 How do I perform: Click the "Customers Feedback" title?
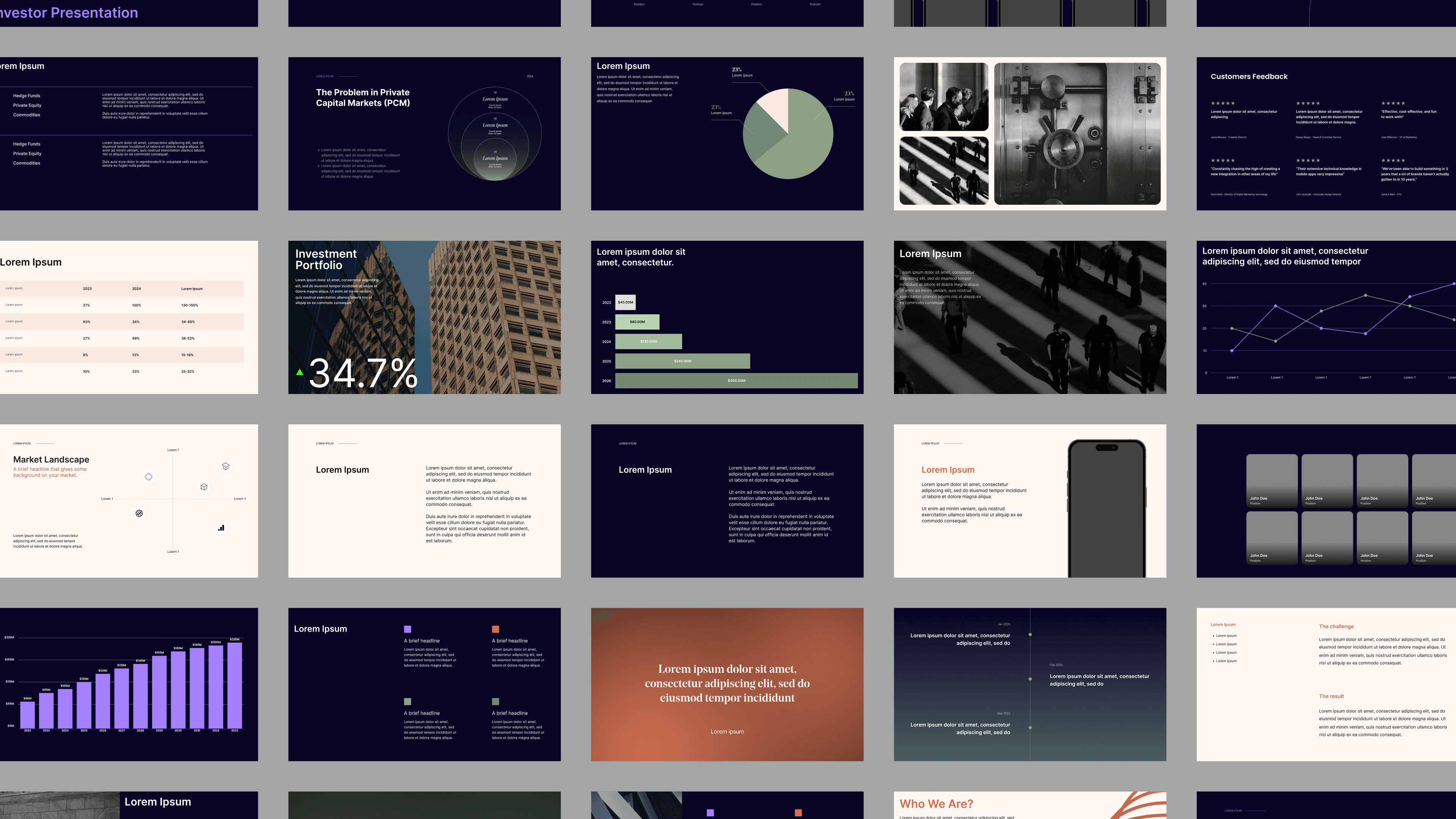(1249, 76)
